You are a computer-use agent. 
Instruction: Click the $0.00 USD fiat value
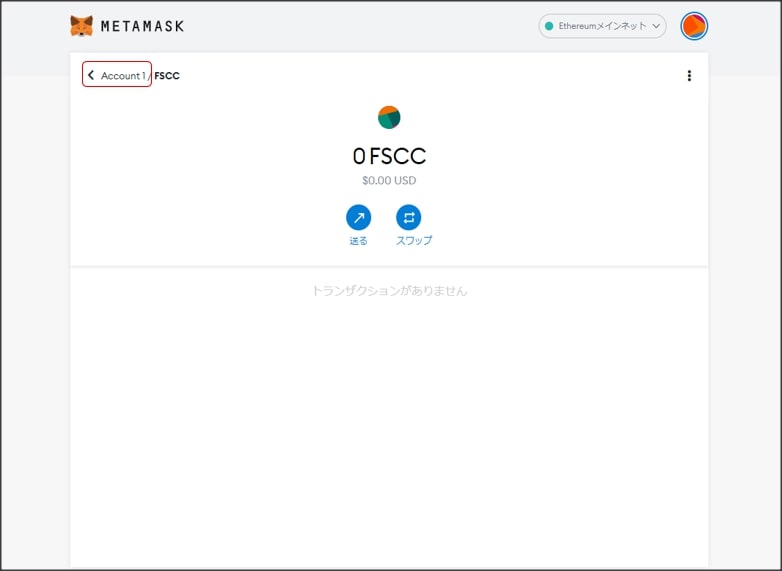click(389, 181)
